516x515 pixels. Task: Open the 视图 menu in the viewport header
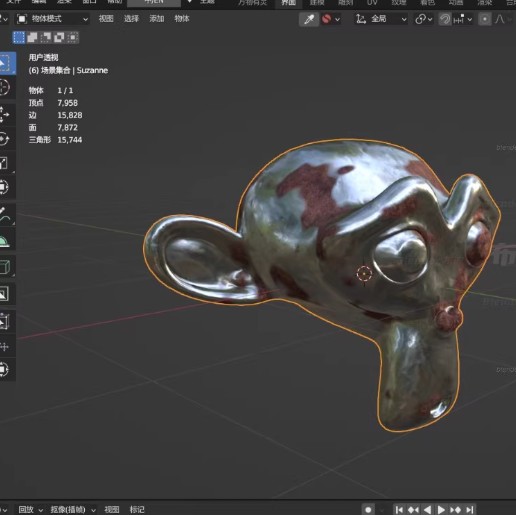click(x=106, y=19)
